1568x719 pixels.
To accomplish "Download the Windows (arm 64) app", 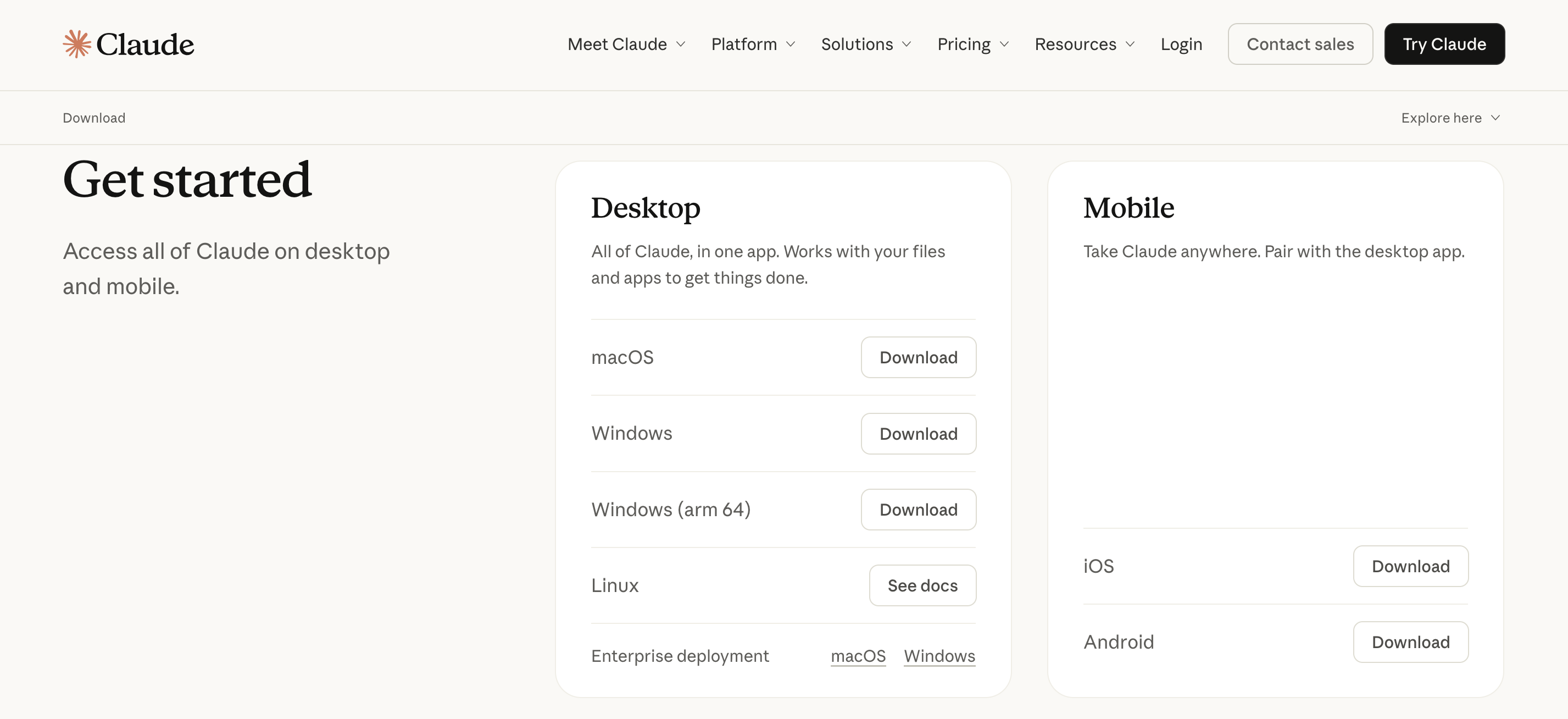I will [x=918, y=510].
